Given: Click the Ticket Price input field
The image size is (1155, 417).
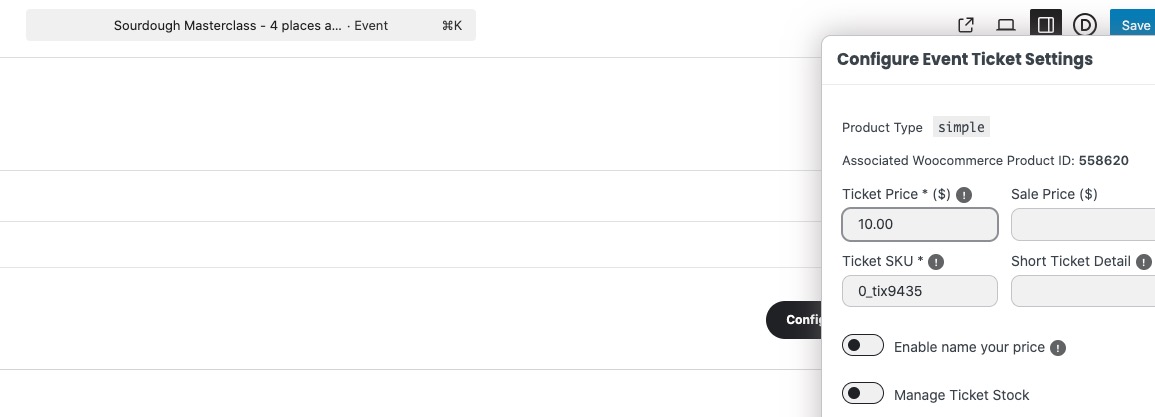Looking at the screenshot, I should click(920, 224).
